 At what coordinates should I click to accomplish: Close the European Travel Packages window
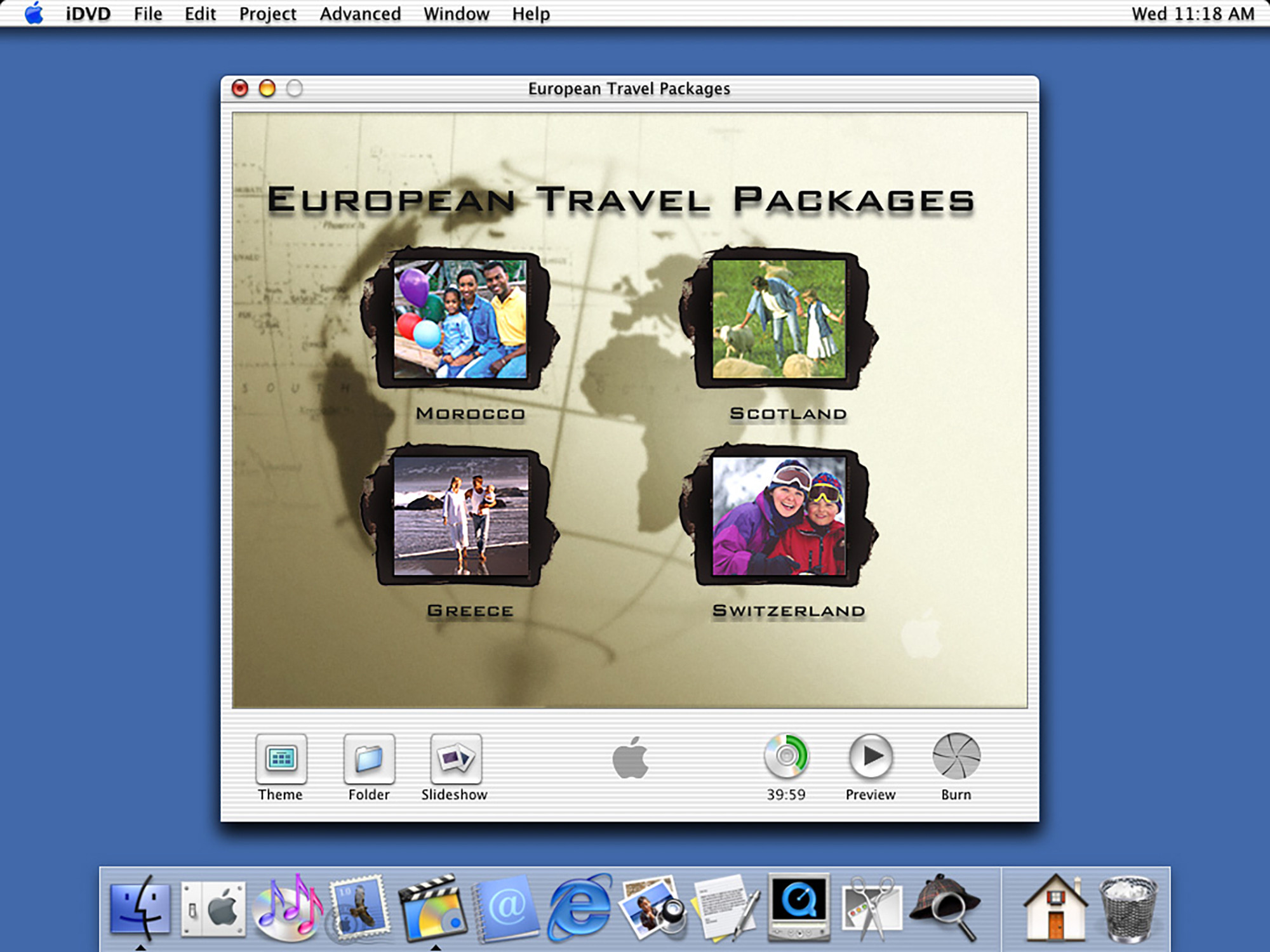[x=240, y=88]
